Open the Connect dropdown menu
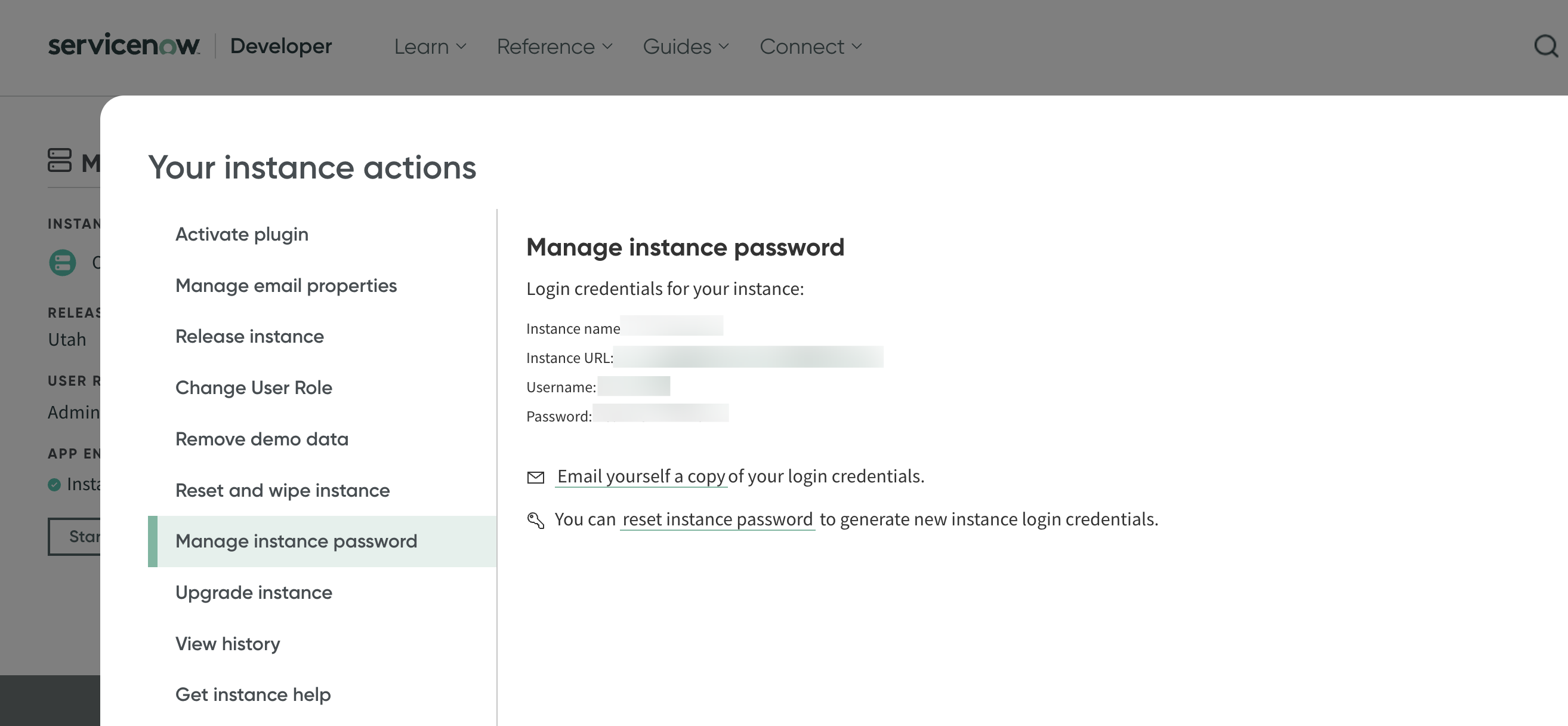Screen dimensions: 1568x726 click(x=810, y=47)
